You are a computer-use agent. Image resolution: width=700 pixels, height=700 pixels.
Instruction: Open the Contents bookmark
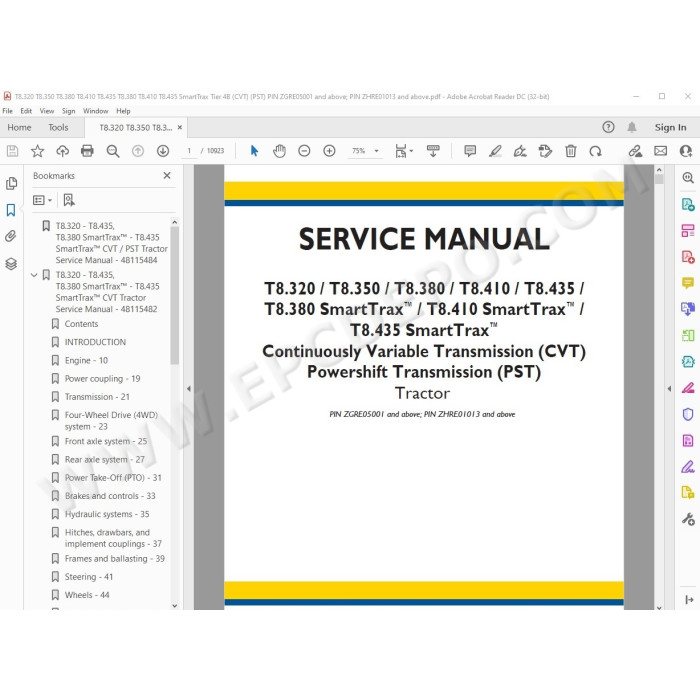pyautogui.click(x=81, y=324)
